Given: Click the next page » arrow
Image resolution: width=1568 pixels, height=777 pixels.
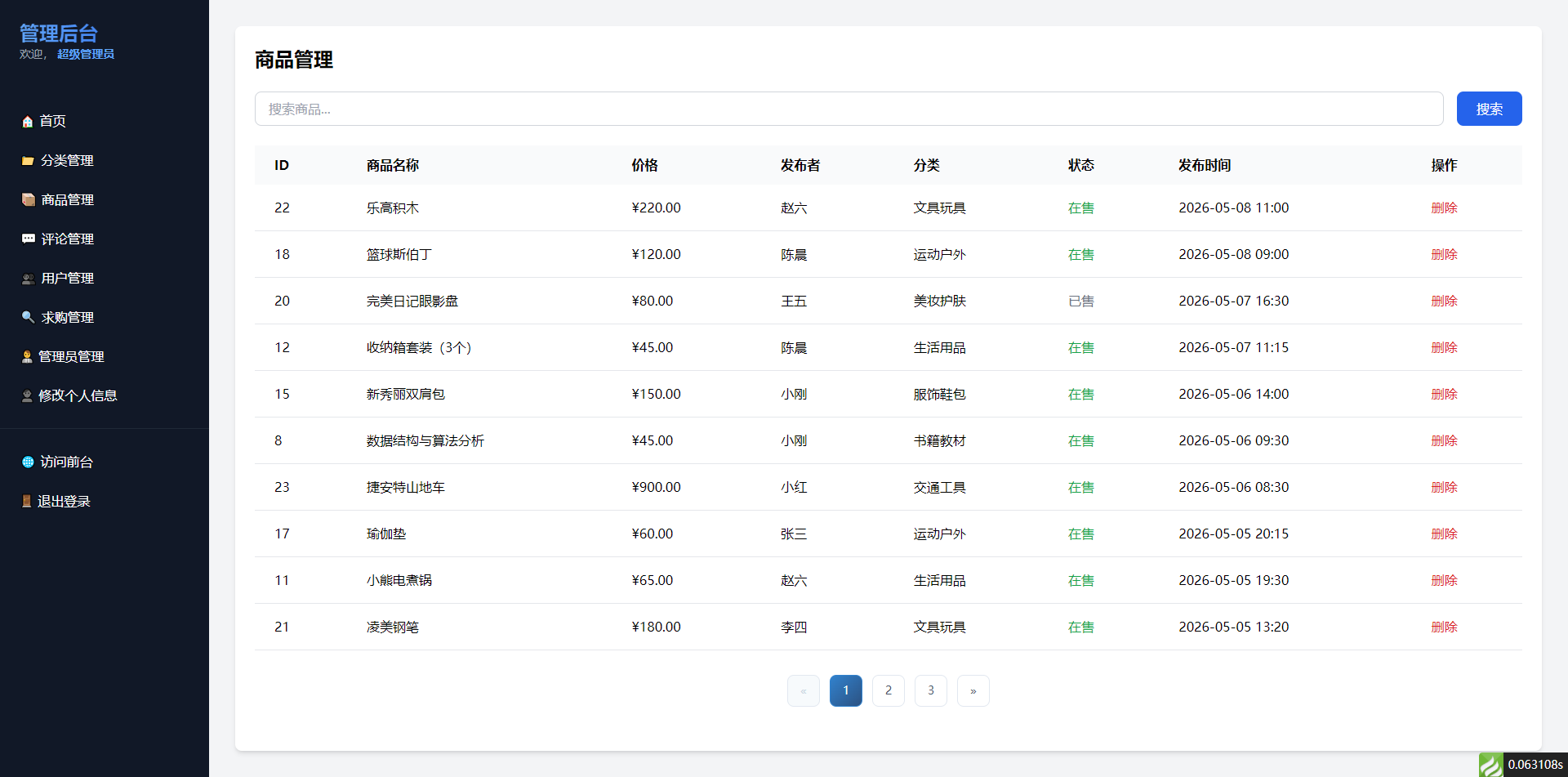Looking at the screenshot, I should (x=973, y=690).
